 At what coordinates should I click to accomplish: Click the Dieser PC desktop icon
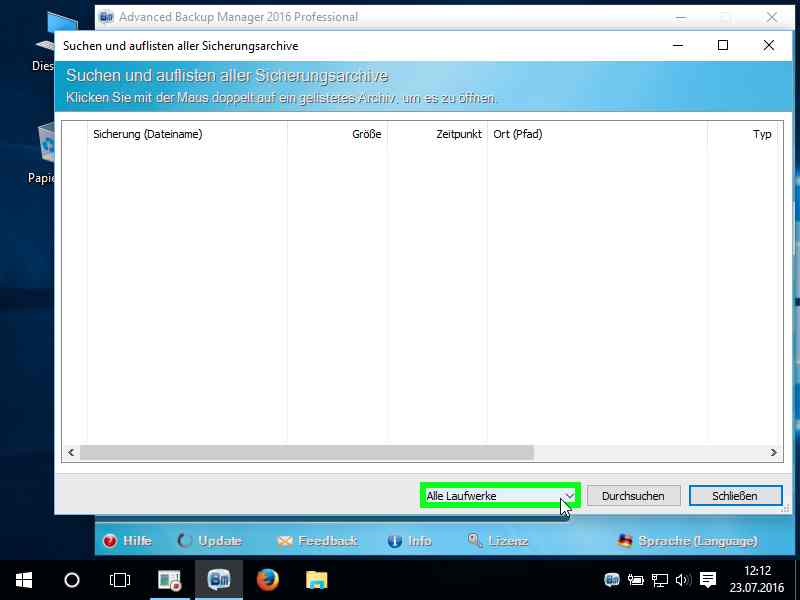click(x=45, y=42)
